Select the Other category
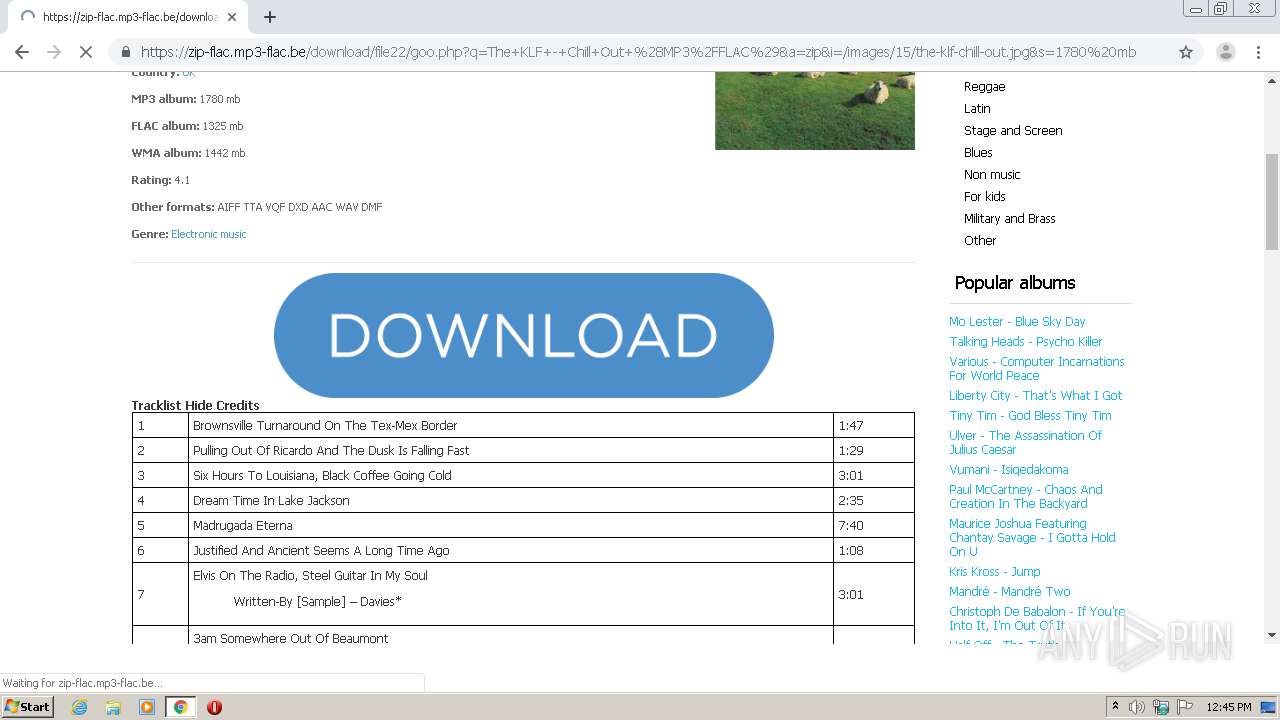Viewport: 1280px width, 720px height. click(980, 241)
